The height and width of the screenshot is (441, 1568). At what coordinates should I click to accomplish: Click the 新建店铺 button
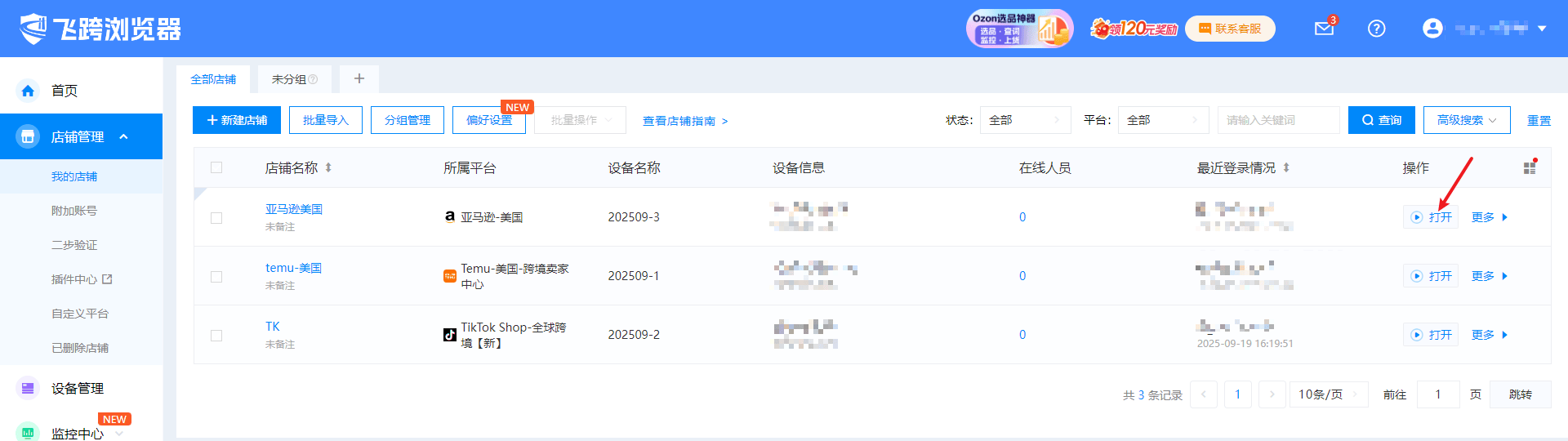(237, 120)
